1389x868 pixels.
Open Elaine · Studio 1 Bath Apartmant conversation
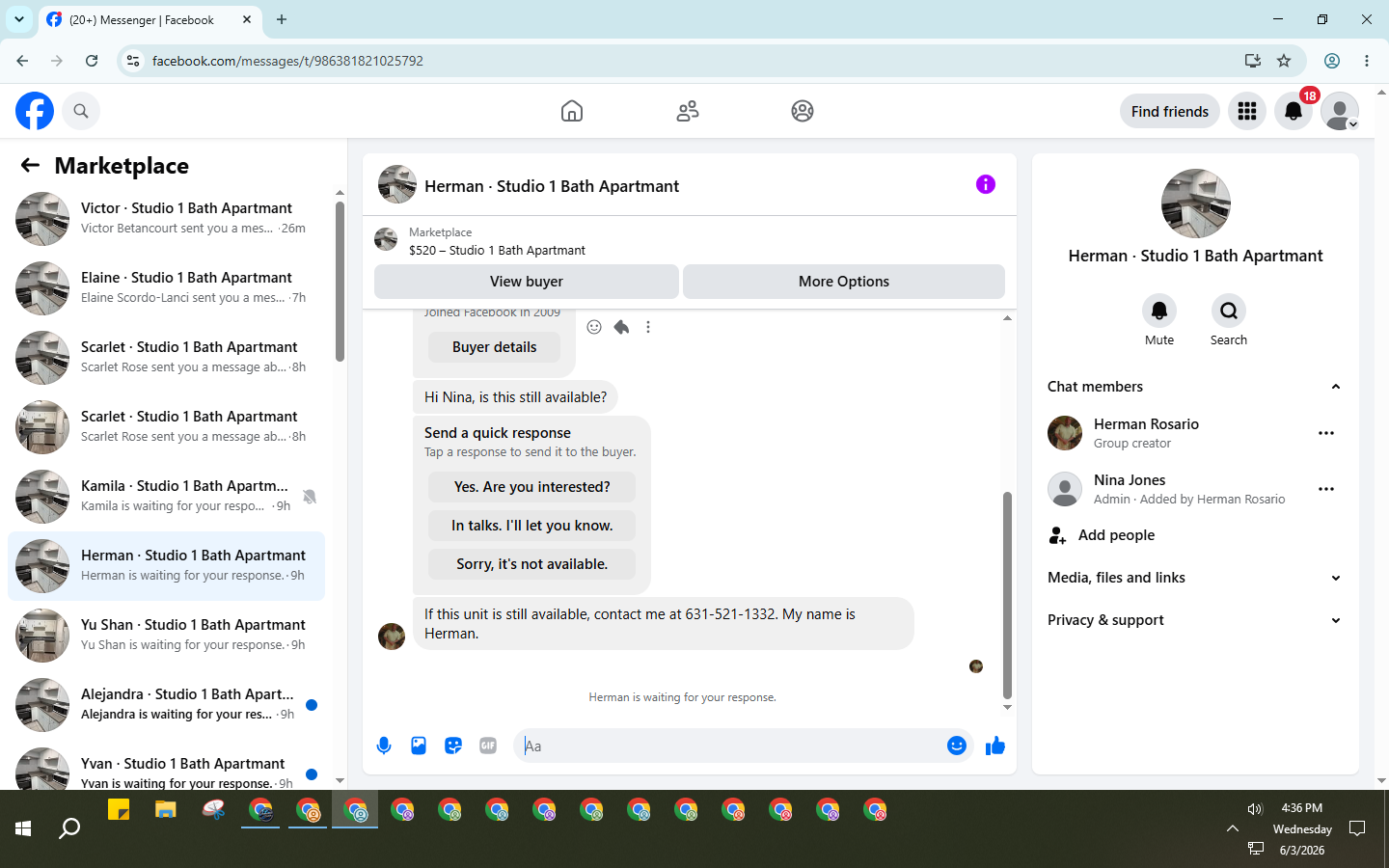[166, 288]
